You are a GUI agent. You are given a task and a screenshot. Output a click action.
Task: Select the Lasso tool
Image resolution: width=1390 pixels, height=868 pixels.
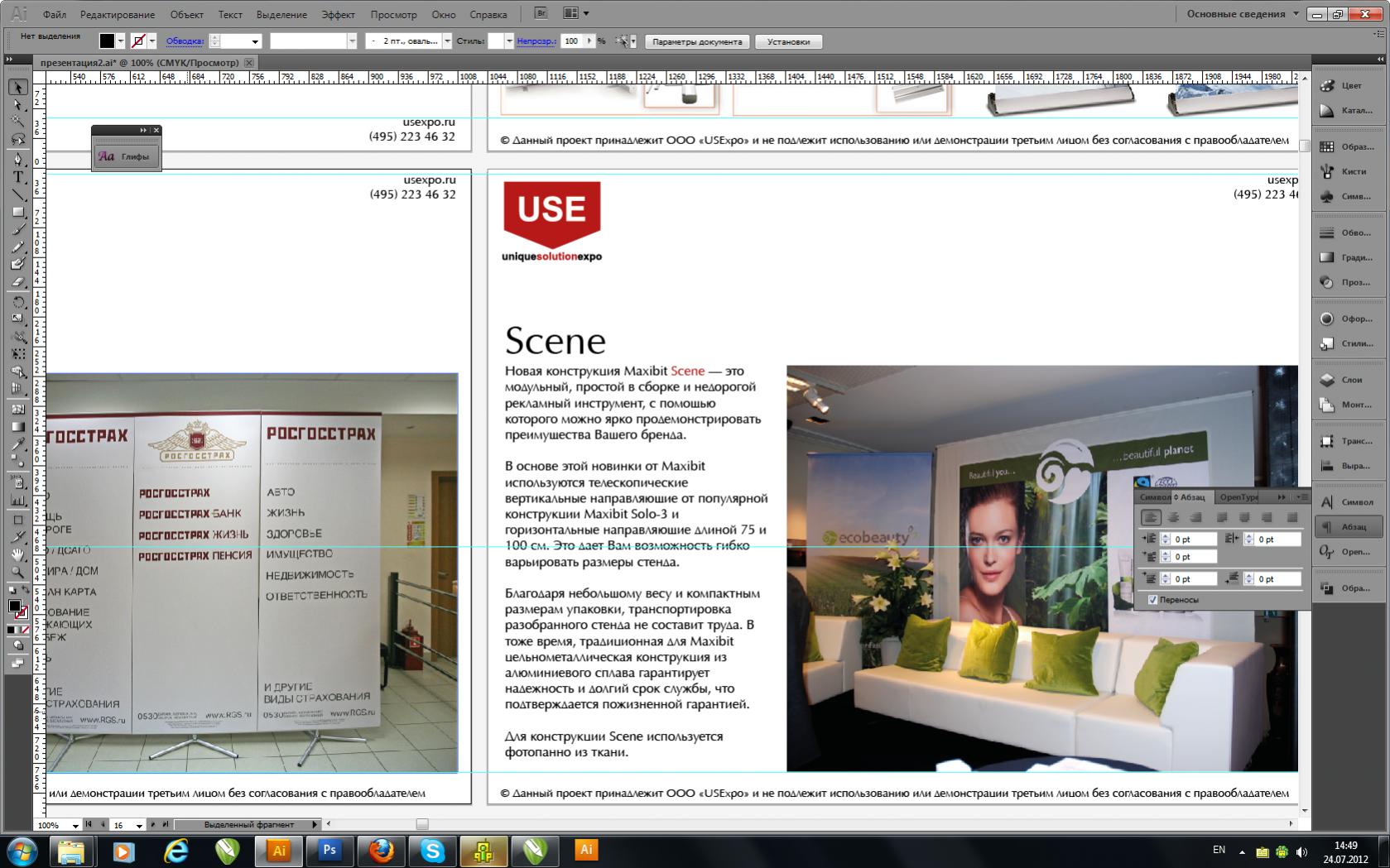point(17,141)
